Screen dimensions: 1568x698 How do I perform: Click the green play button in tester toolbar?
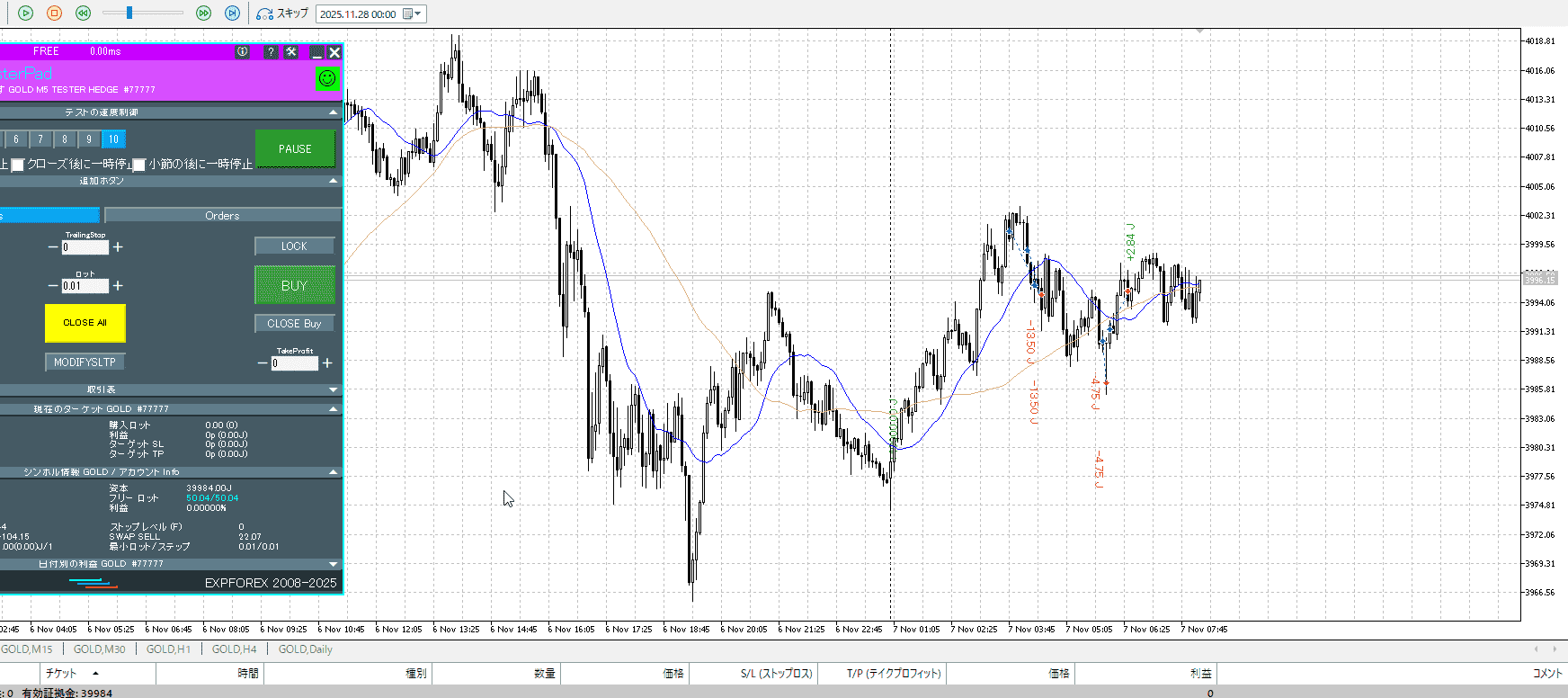click(x=26, y=13)
